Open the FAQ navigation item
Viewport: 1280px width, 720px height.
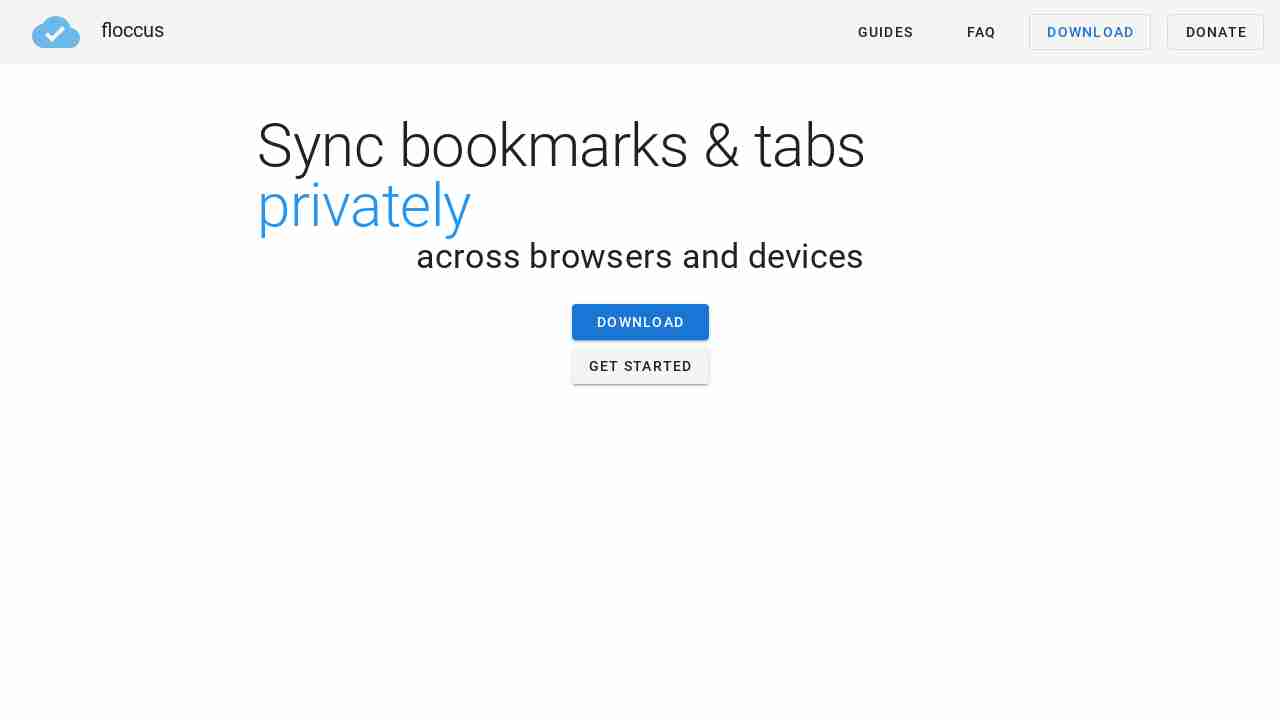980,32
